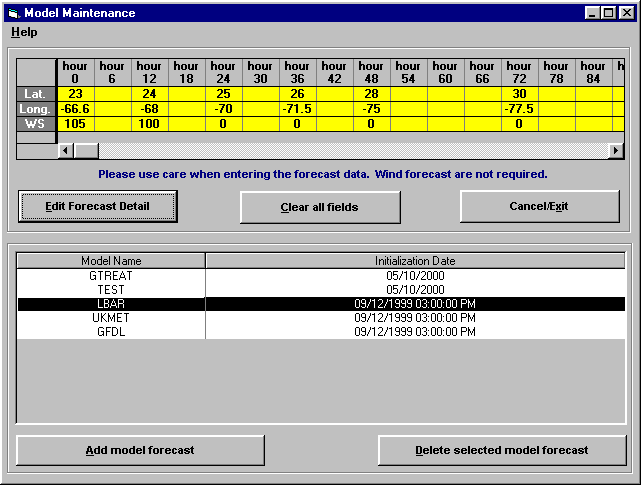Click the Cancel/Exit button
Screen dimensions: 641x485
[x=540, y=207]
